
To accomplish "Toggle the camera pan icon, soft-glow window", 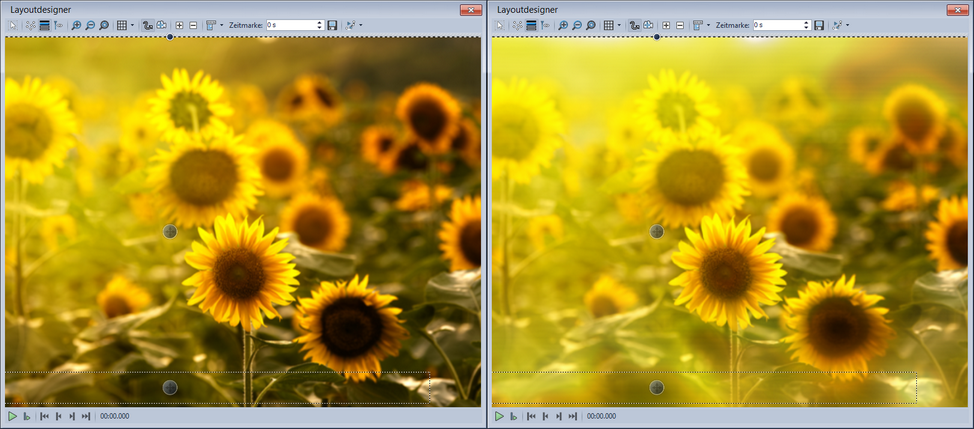I will (648, 25).
